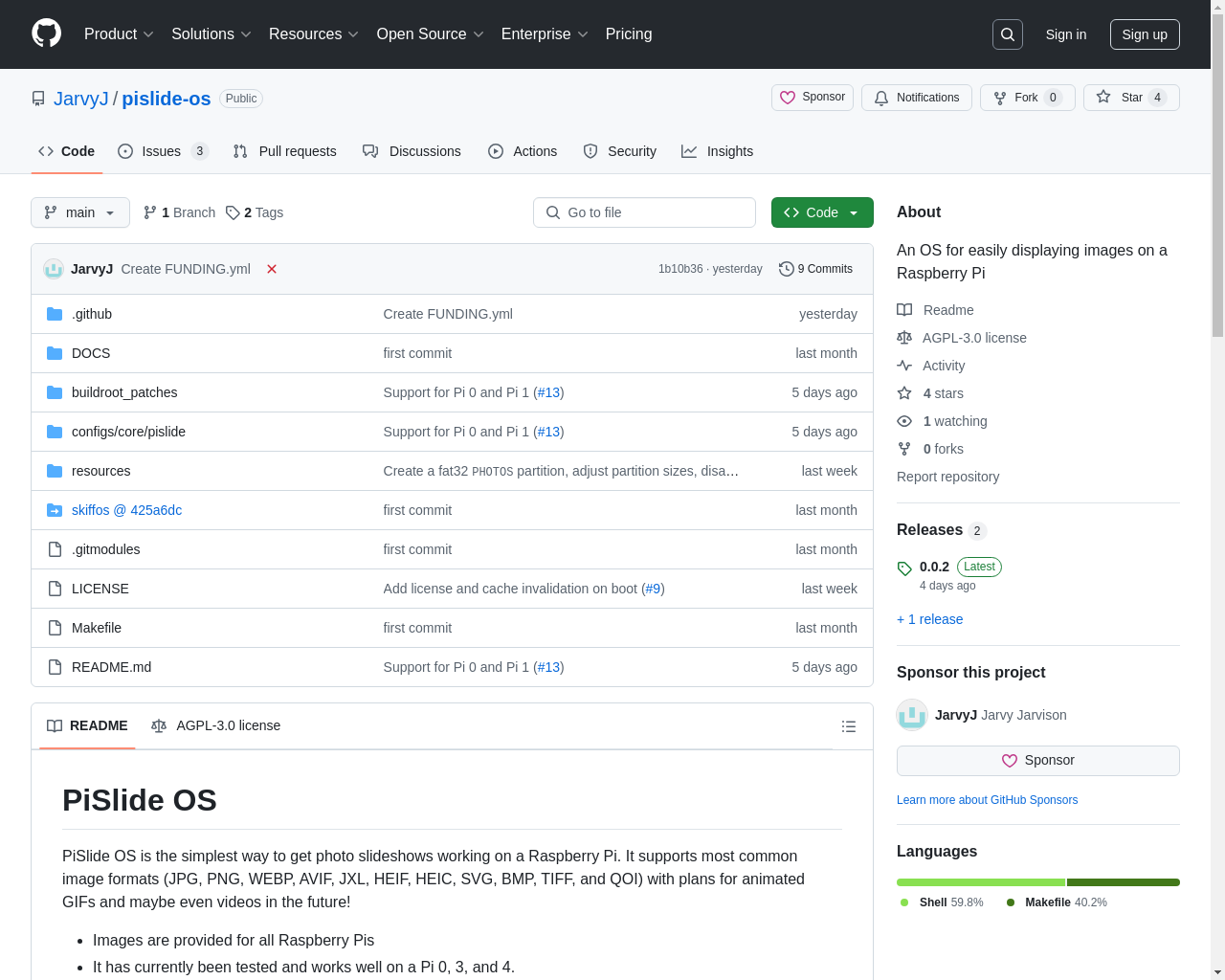The height and width of the screenshot is (980, 1225).
Task: Click the Sign in link
Action: coord(1066,34)
